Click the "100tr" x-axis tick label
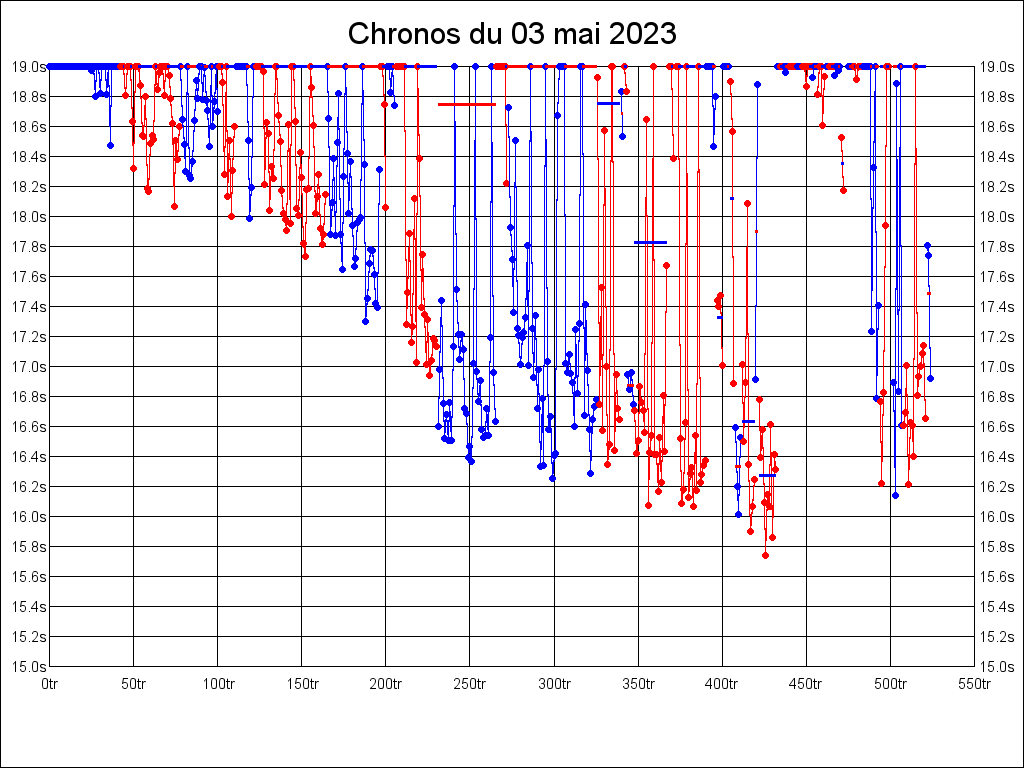The height and width of the screenshot is (768, 1024). tap(218, 684)
